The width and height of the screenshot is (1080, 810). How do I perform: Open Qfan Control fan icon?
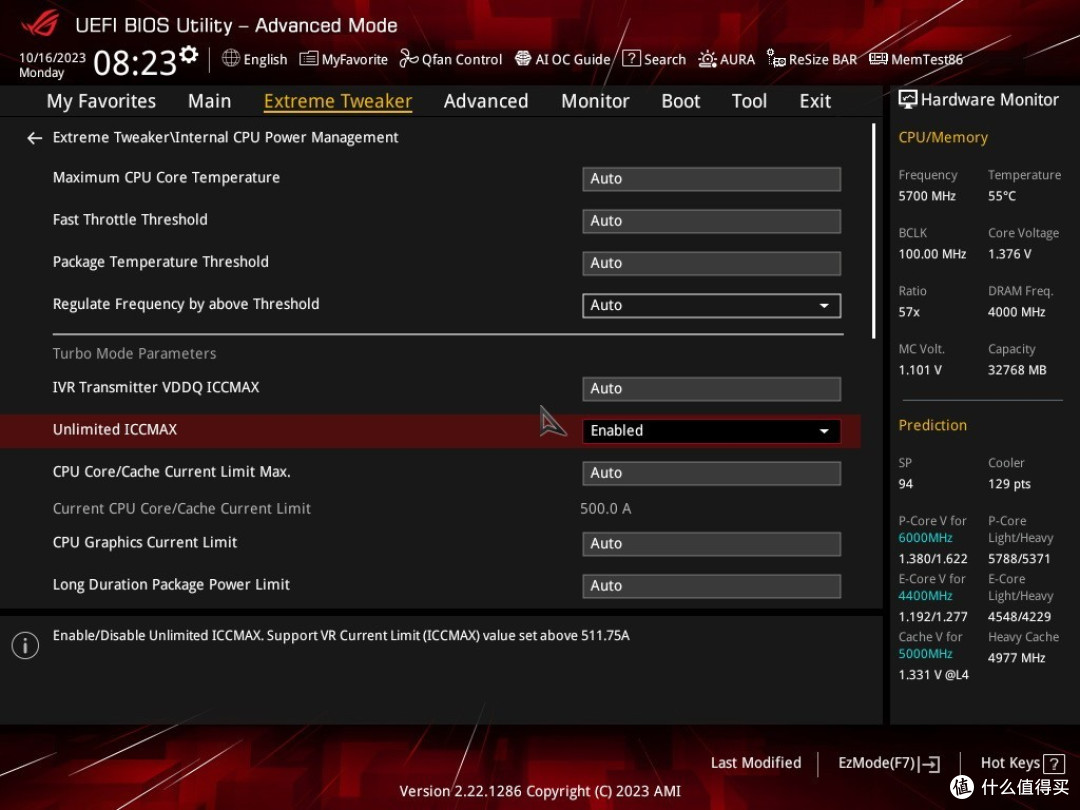(x=408, y=59)
